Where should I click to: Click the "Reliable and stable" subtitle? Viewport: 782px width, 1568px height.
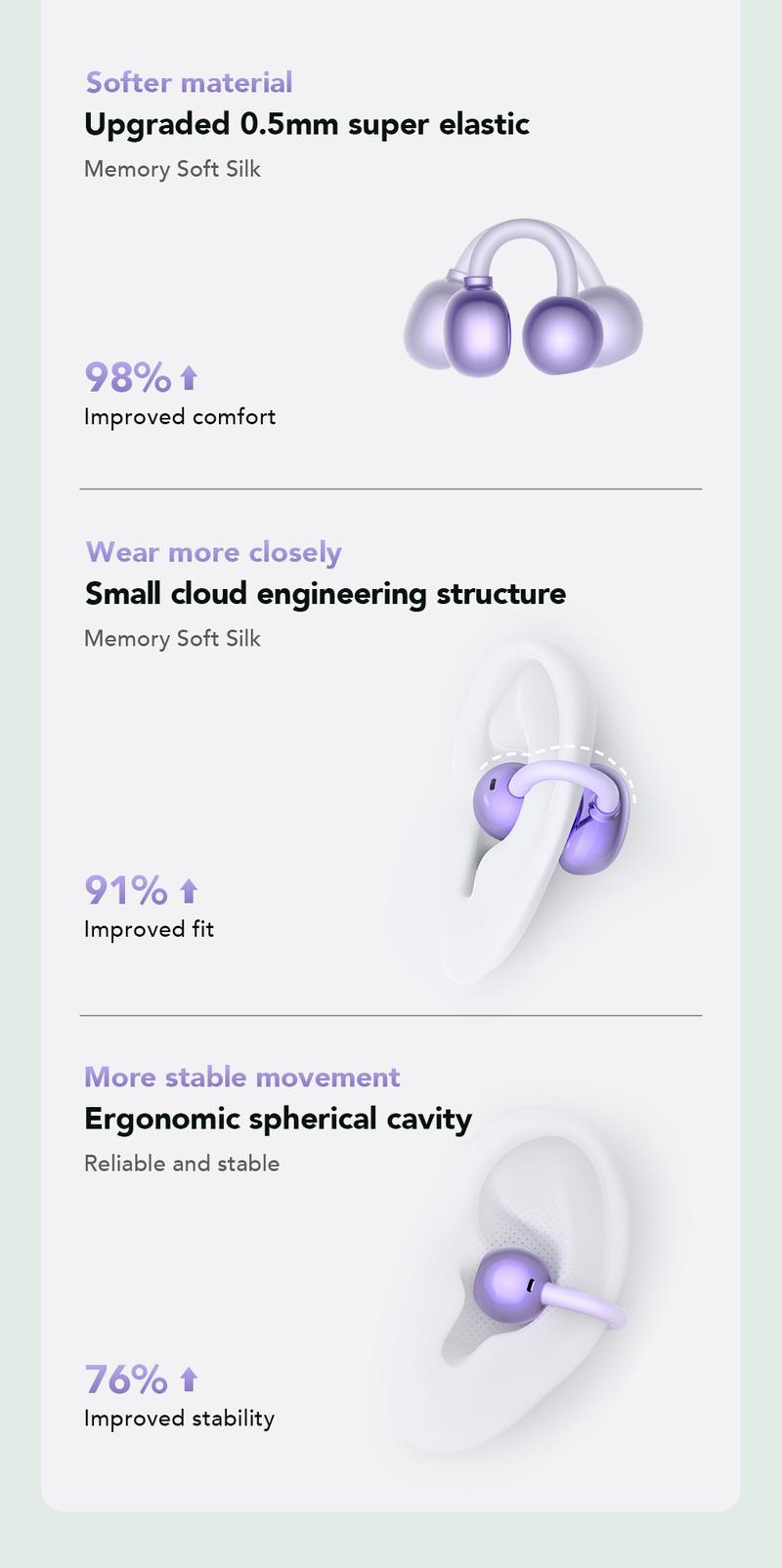pos(182,1164)
